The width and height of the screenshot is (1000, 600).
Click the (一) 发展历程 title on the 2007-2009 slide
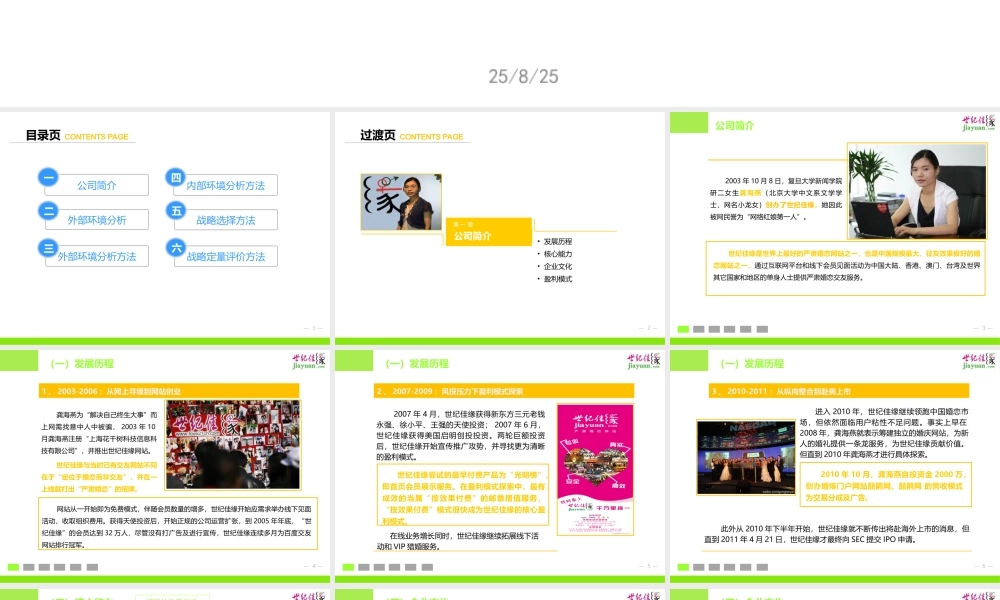point(417,363)
